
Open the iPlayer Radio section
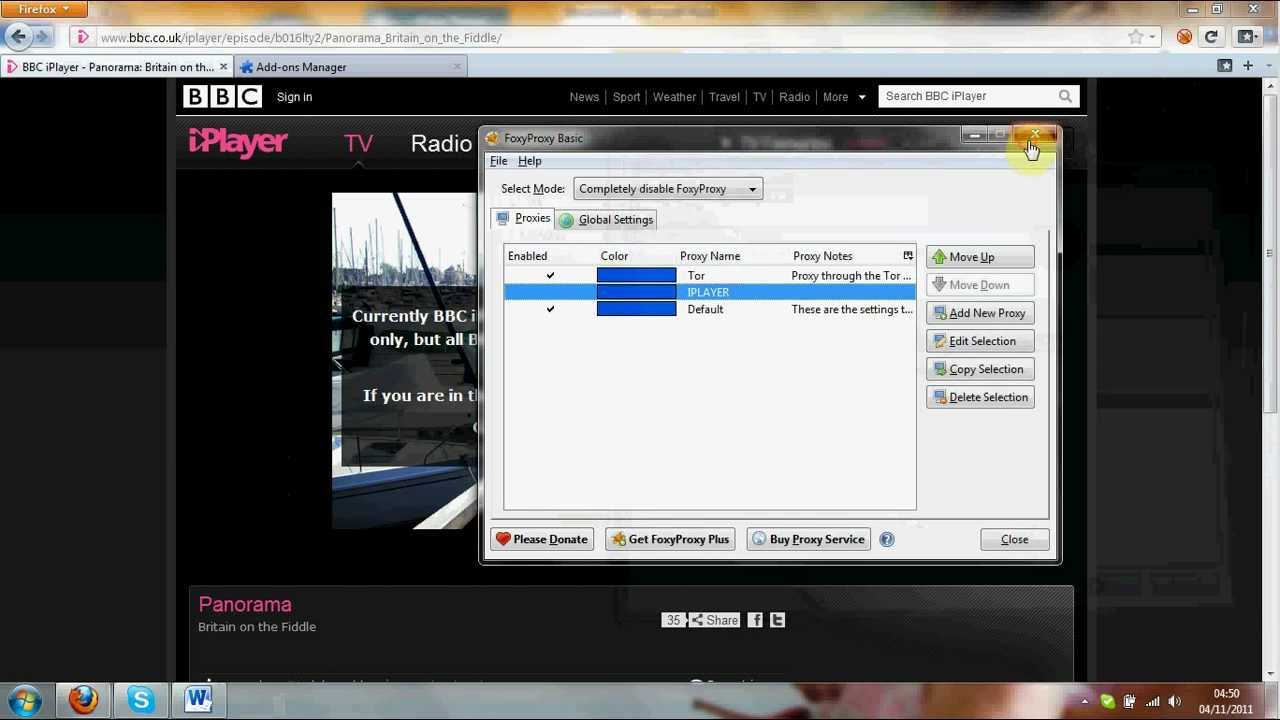[x=441, y=143]
